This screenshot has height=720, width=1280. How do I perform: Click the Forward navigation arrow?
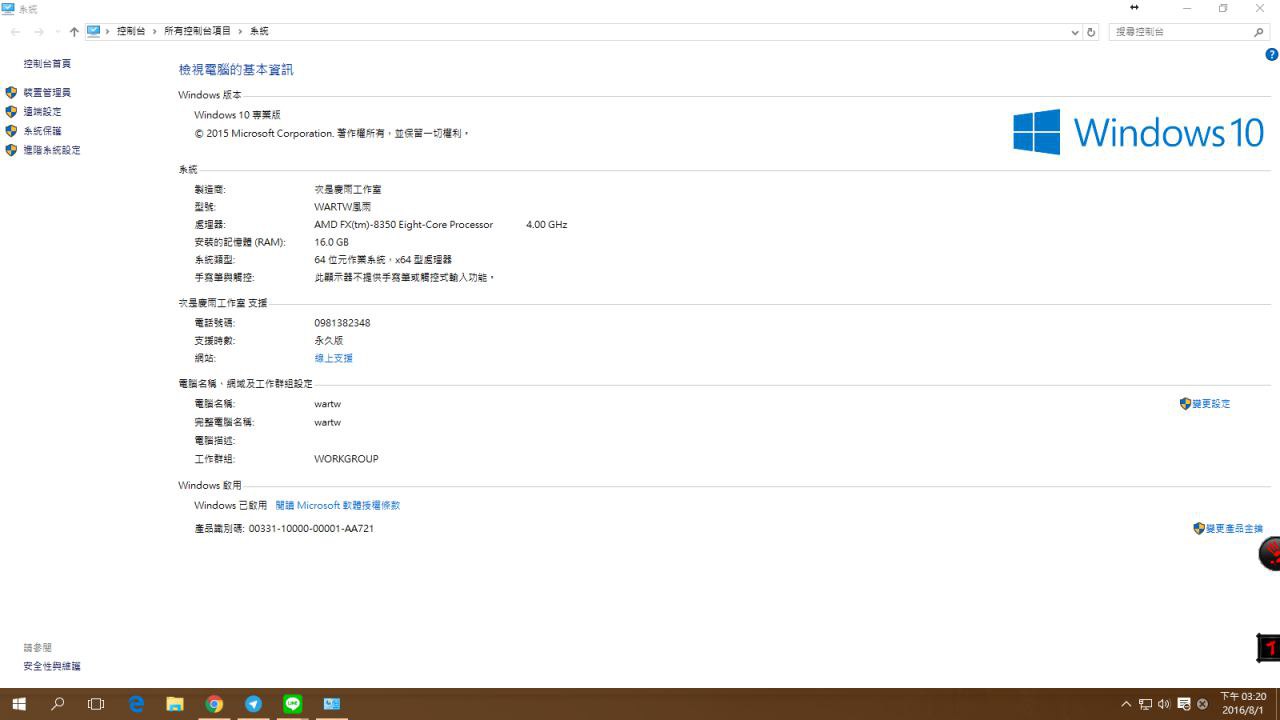[39, 32]
